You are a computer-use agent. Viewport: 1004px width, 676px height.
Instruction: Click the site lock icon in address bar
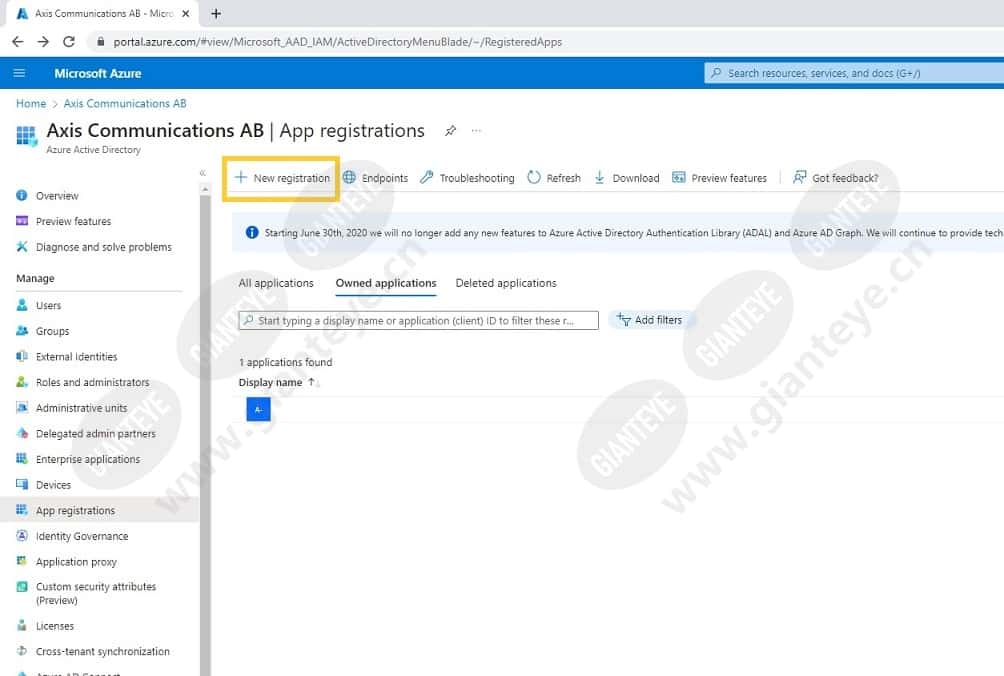pos(100,42)
